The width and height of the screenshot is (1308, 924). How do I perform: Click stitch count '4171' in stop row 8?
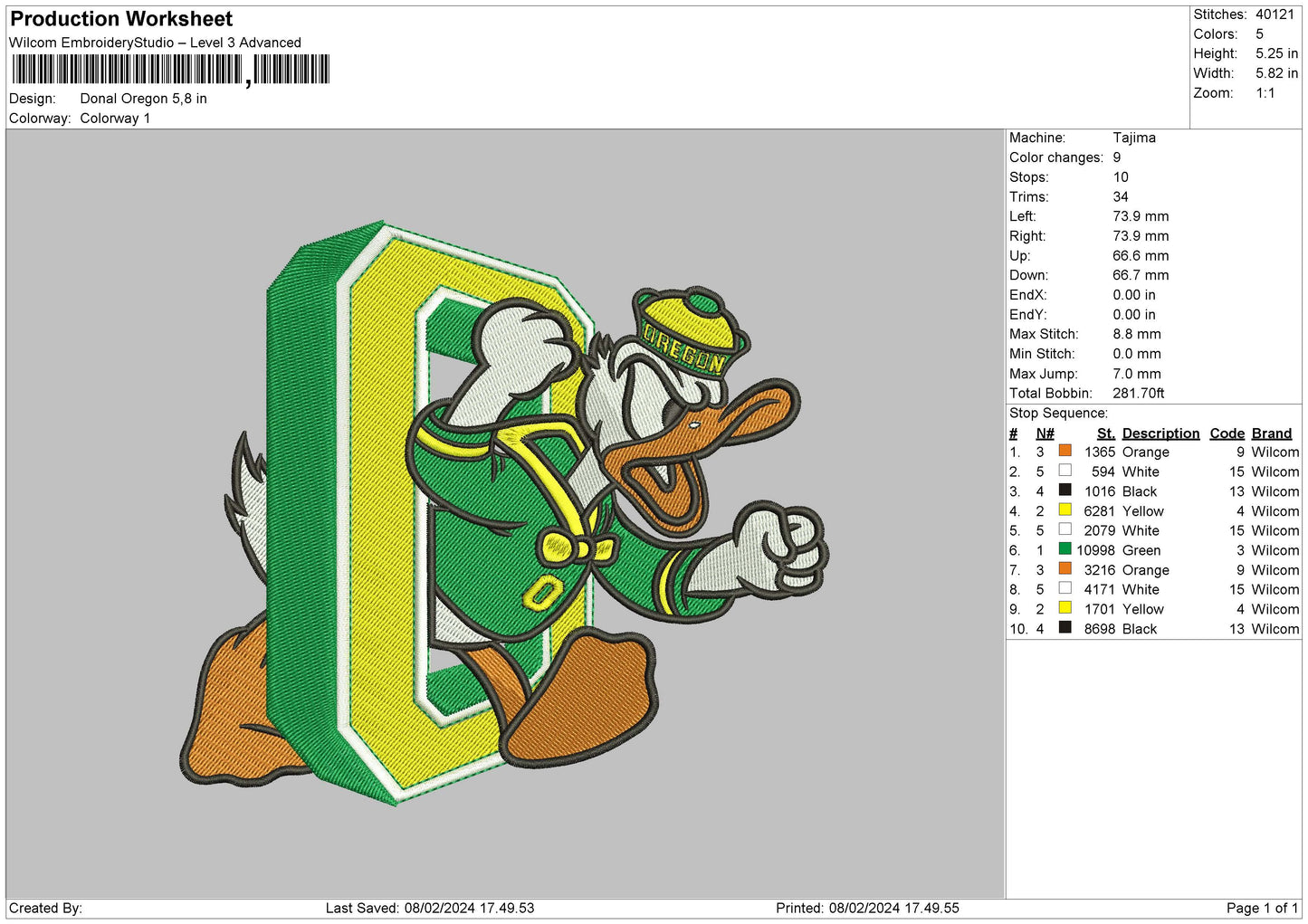[x=1100, y=590]
